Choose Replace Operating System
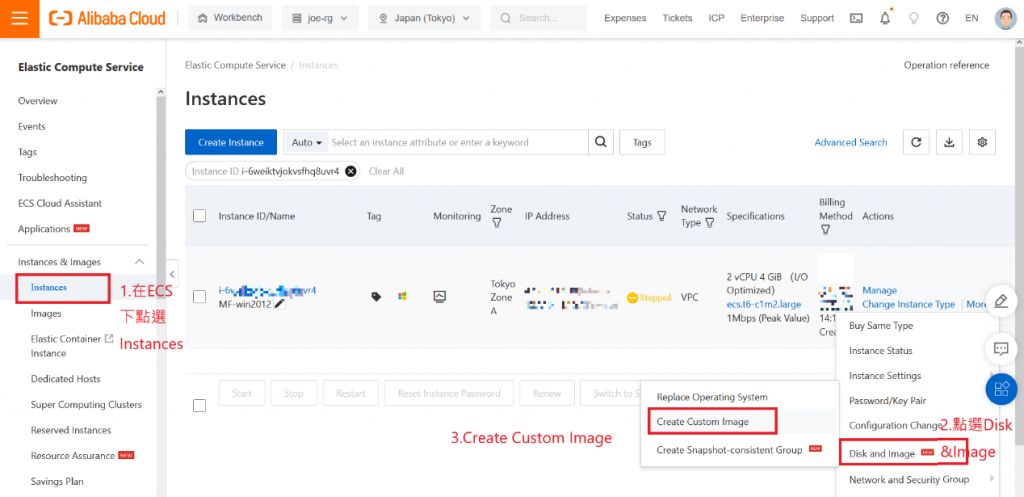This screenshot has width=1024, height=497. (x=712, y=397)
